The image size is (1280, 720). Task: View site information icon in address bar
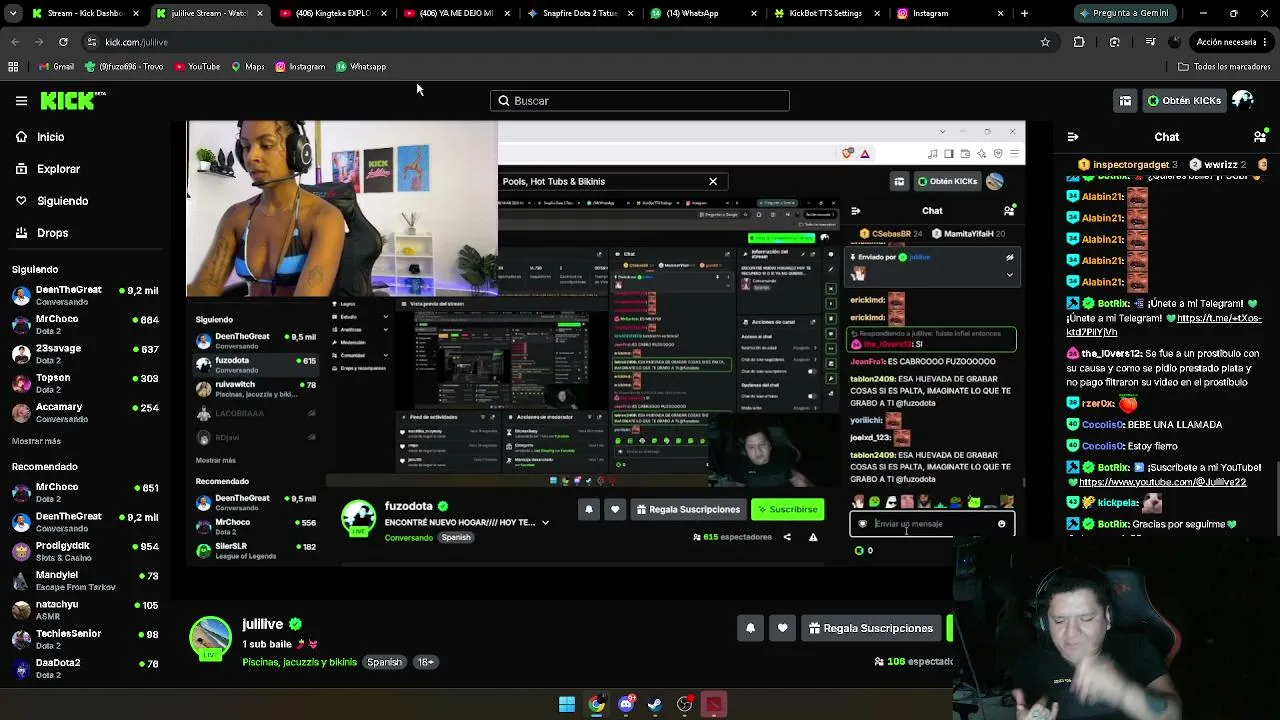92,42
